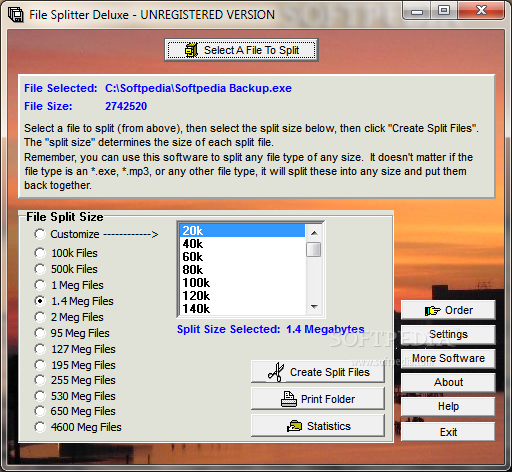Viewport: 512px width, 472px height.
Task: Click the More Software button
Action: pyautogui.click(x=448, y=358)
